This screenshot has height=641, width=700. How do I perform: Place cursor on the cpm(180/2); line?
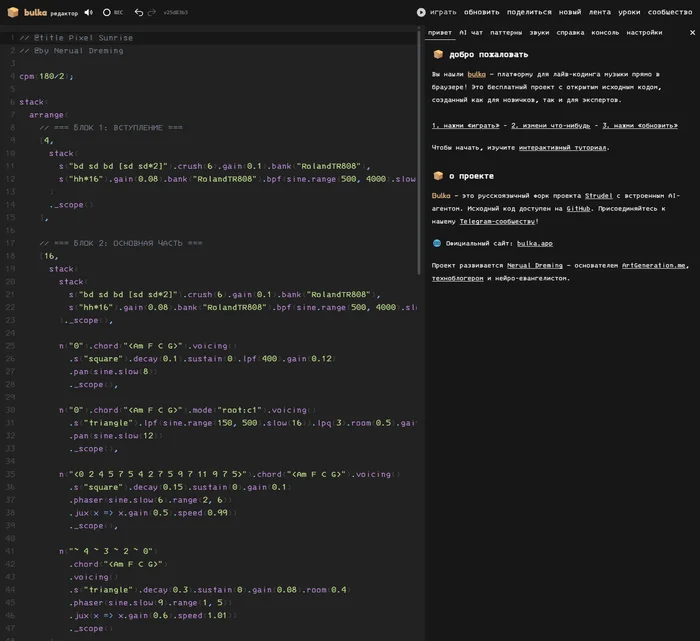[x=46, y=76]
